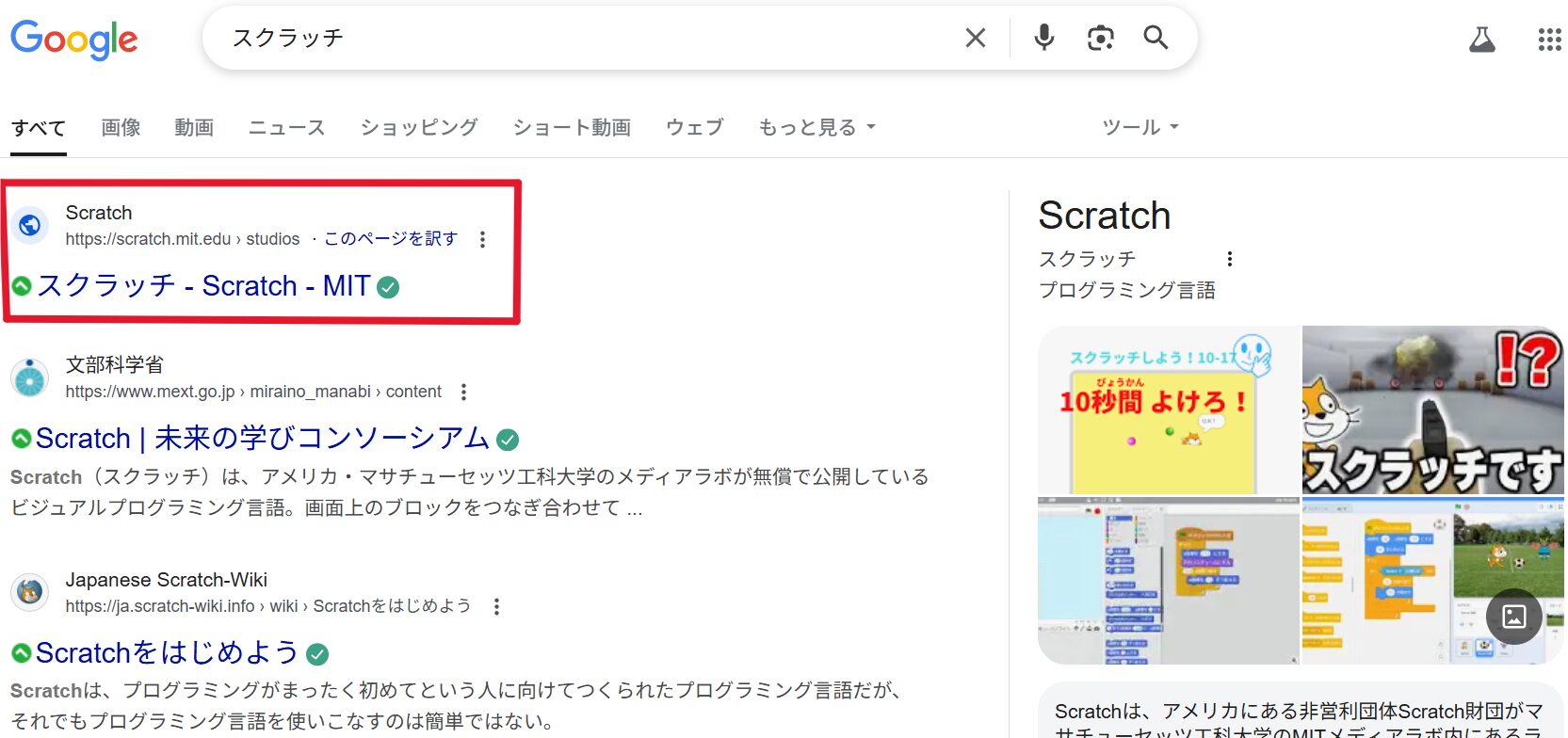Click the 文部科学省 site favicon
Viewport: 1568px width, 738px height.
click(x=30, y=377)
